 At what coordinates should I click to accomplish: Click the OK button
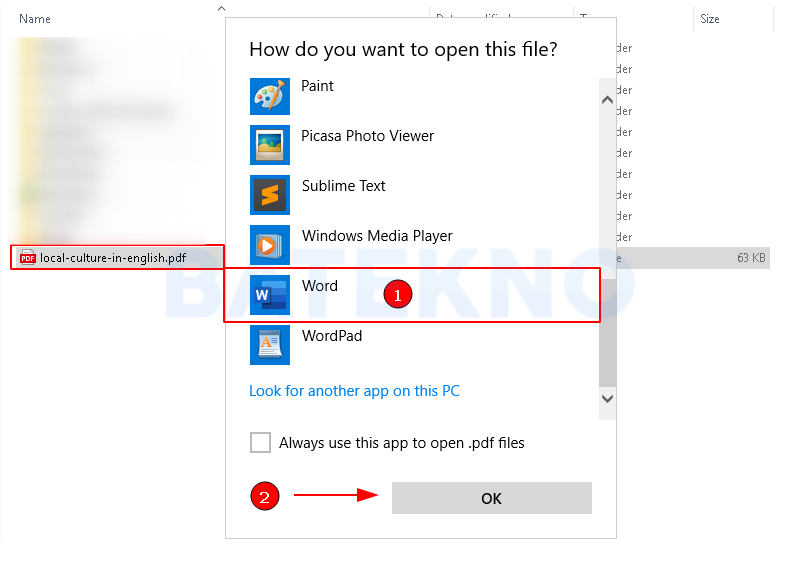[x=492, y=498]
